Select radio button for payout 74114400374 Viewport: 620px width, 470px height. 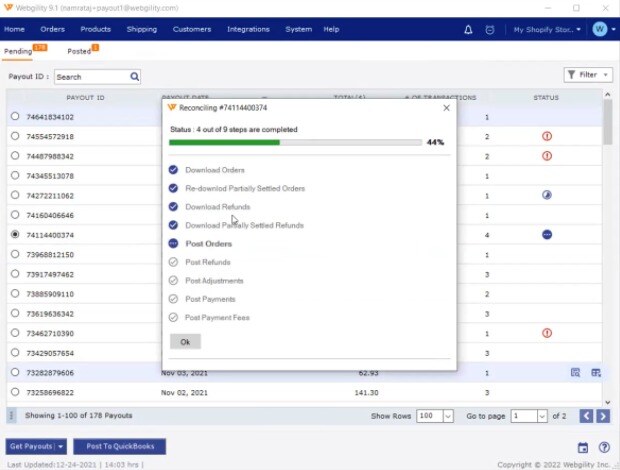[x=15, y=234]
